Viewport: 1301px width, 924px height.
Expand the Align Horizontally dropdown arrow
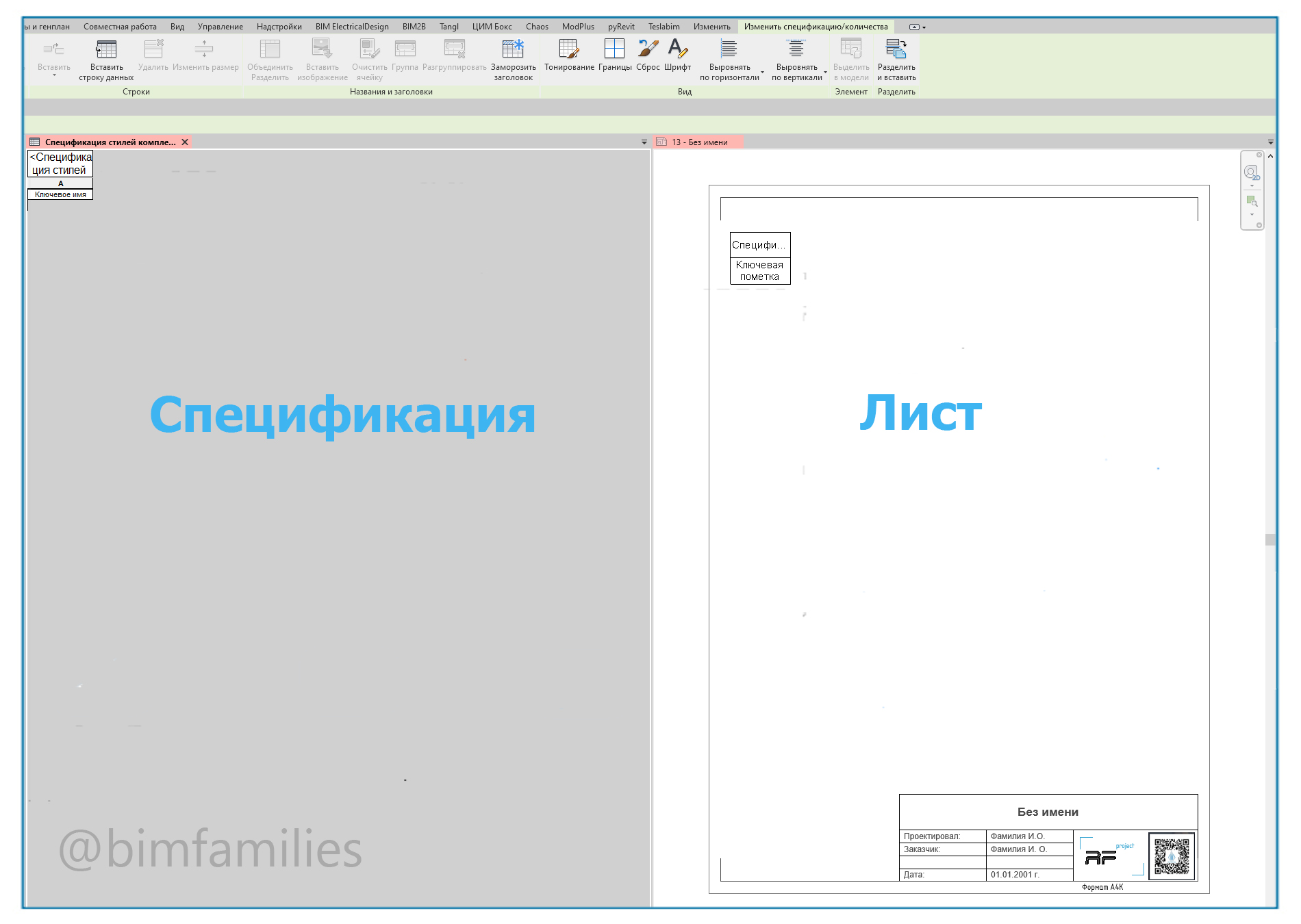point(762,72)
